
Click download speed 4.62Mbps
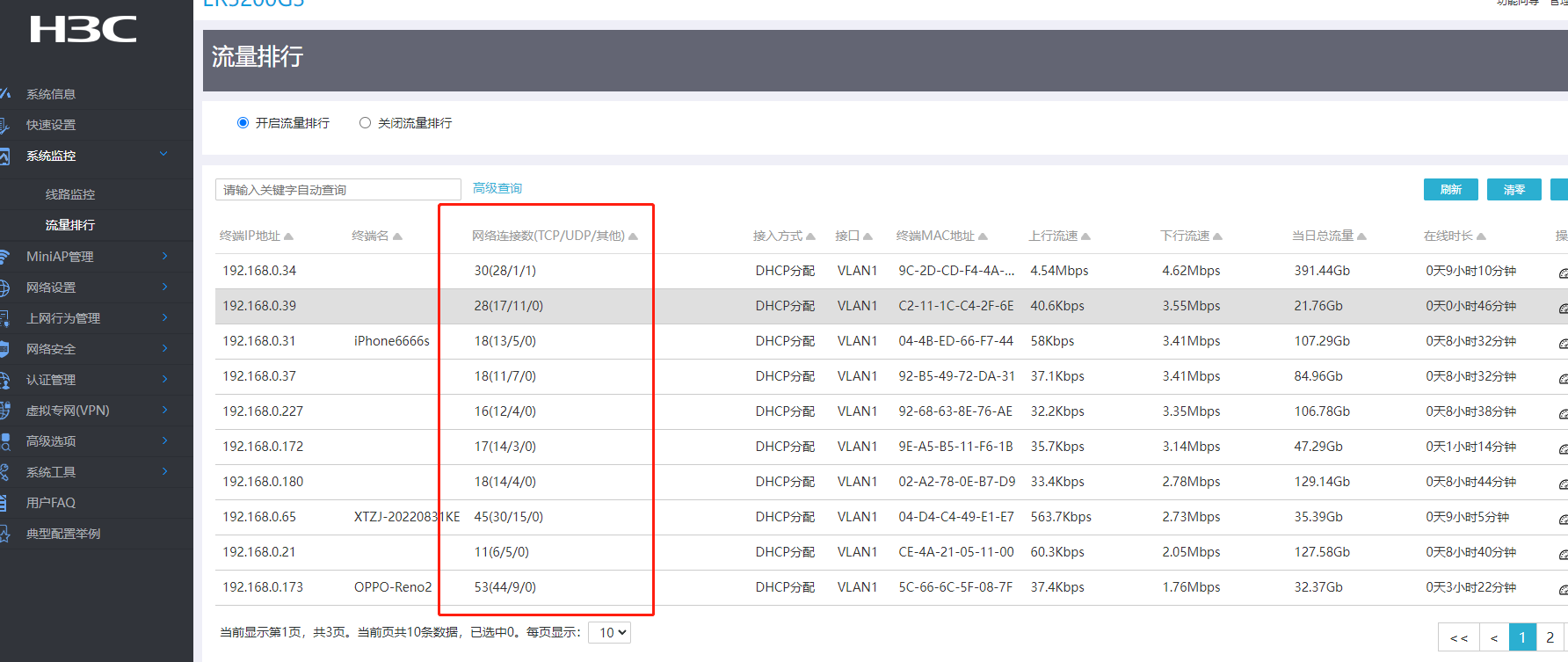pos(1191,271)
